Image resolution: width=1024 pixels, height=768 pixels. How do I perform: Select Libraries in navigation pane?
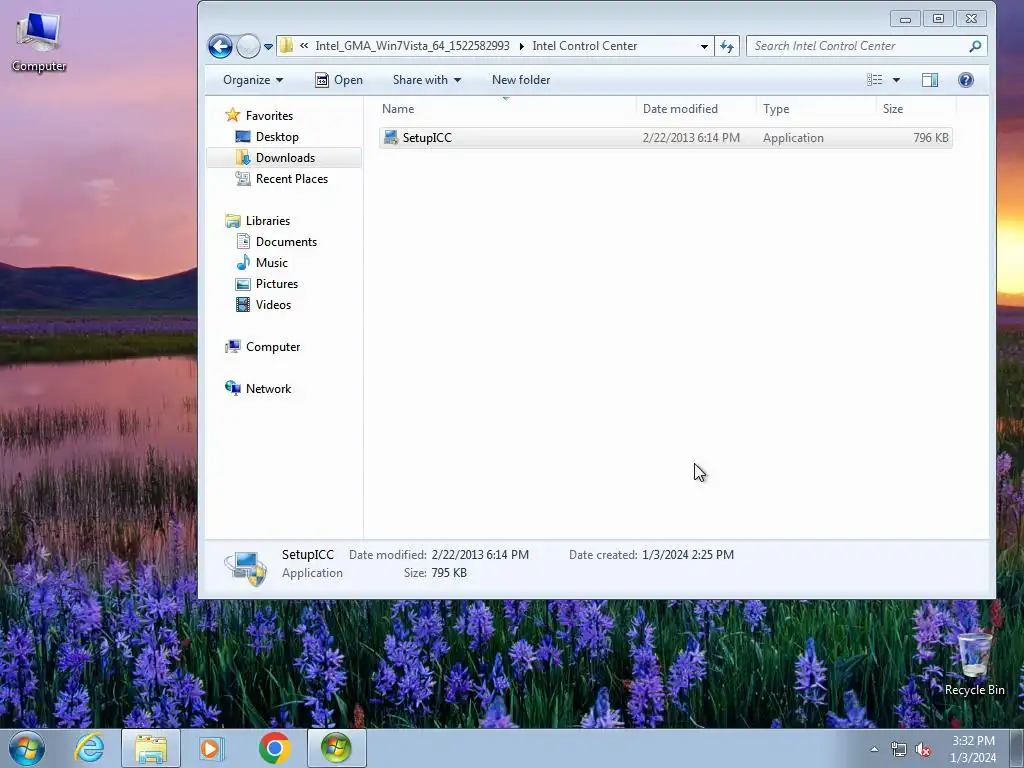coord(268,221)
